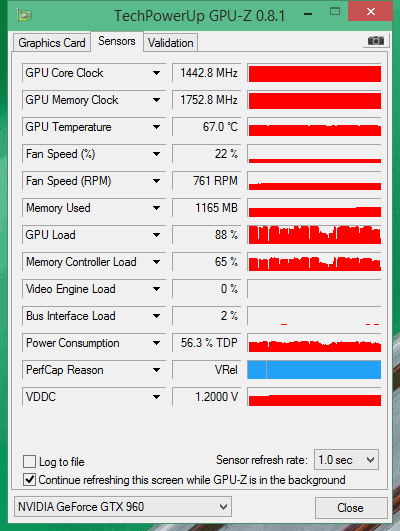The height and width of the screenshot is (531, 400).
Task: Minimize the GPU-Z window
Action: (x=308, y=15)
